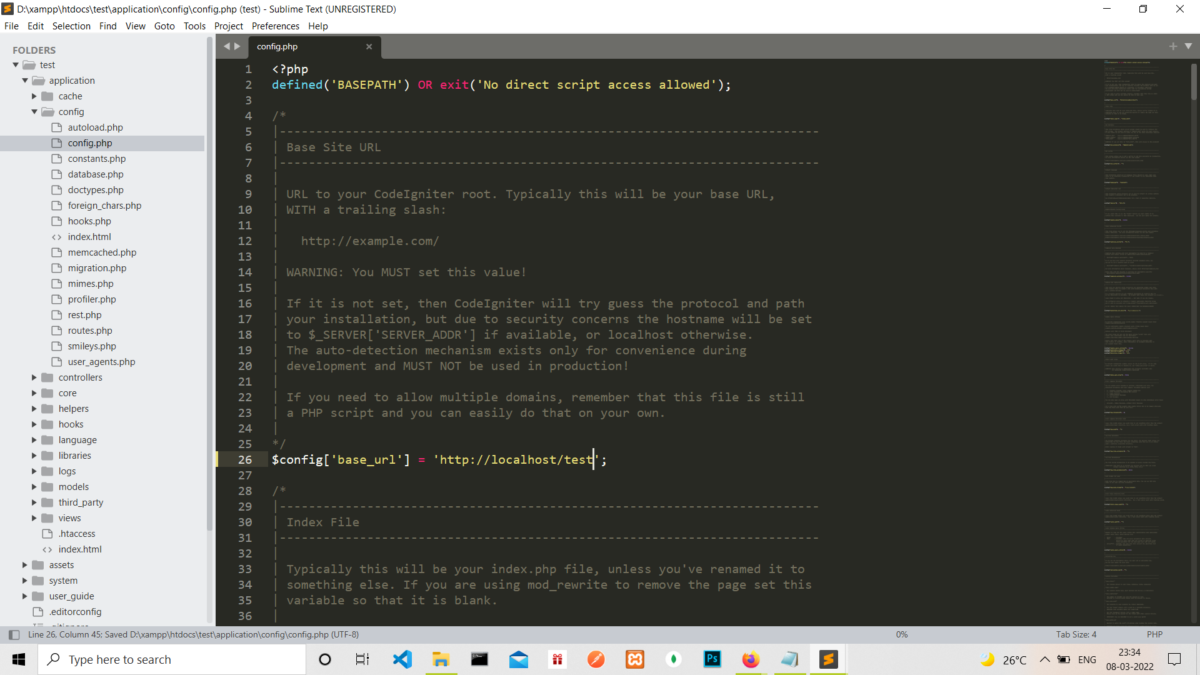This screenshot has width=1200, height=675.
Task: Click the next tab navigation arrow
Action: (240, 46)
